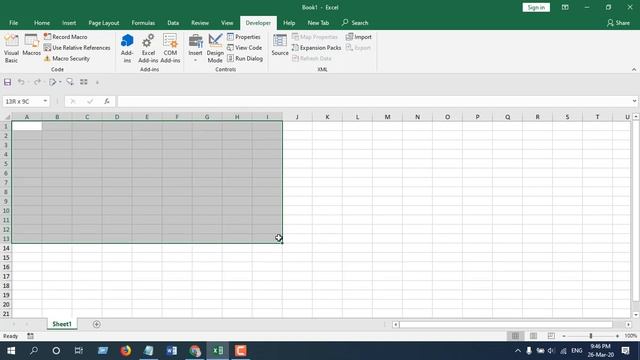
Task: Toggle Use Relative References
Action: click(x=77, y=48)
